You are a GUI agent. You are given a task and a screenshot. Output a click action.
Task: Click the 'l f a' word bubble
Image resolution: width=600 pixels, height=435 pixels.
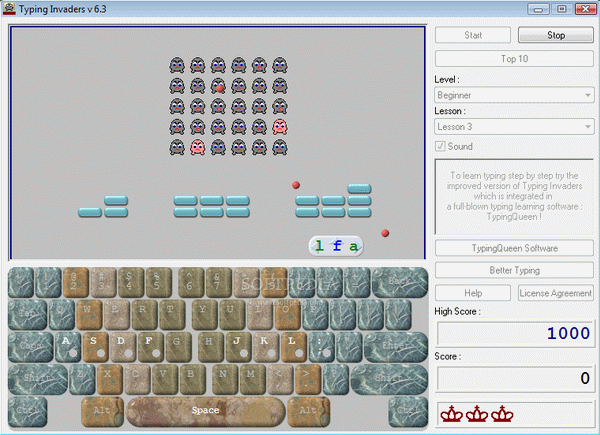pyautogui.click(x=336, y=246)
